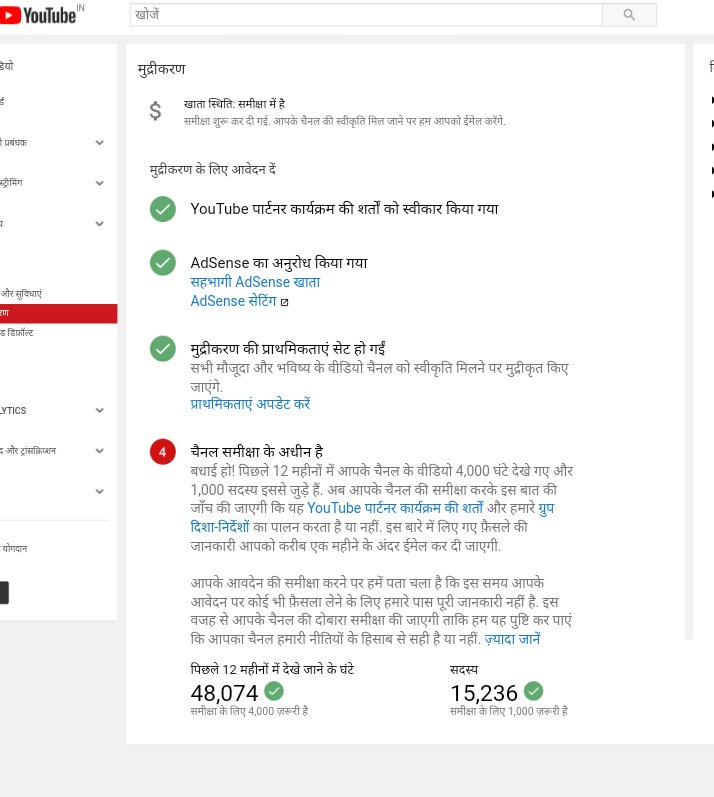This screenshot has height=797, width=714.
Task: Click समीक्षा के लिए 1,000 ज़रूरी है text
Action: pos(509,711)
